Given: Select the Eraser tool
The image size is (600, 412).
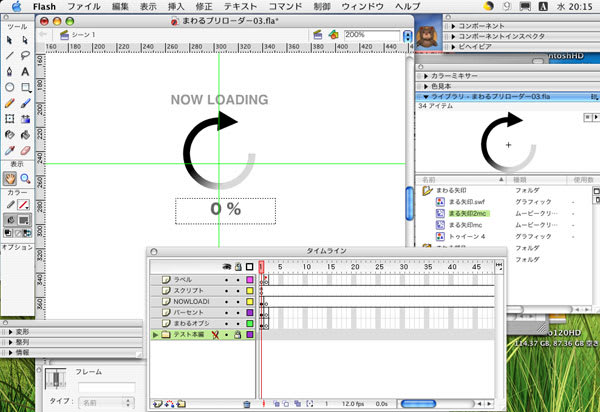Looking at the screenshot, I should (25, 150).
